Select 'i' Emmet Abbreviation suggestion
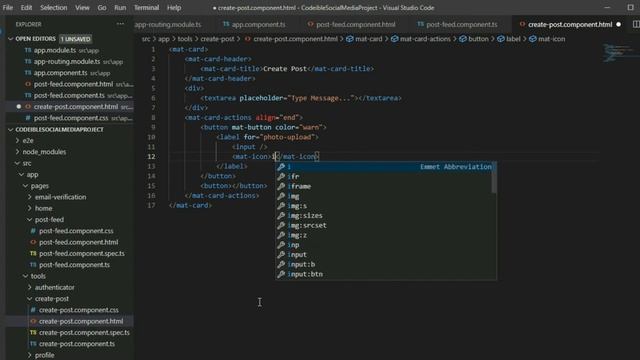The image size is (640, 360). coord(385,167)
